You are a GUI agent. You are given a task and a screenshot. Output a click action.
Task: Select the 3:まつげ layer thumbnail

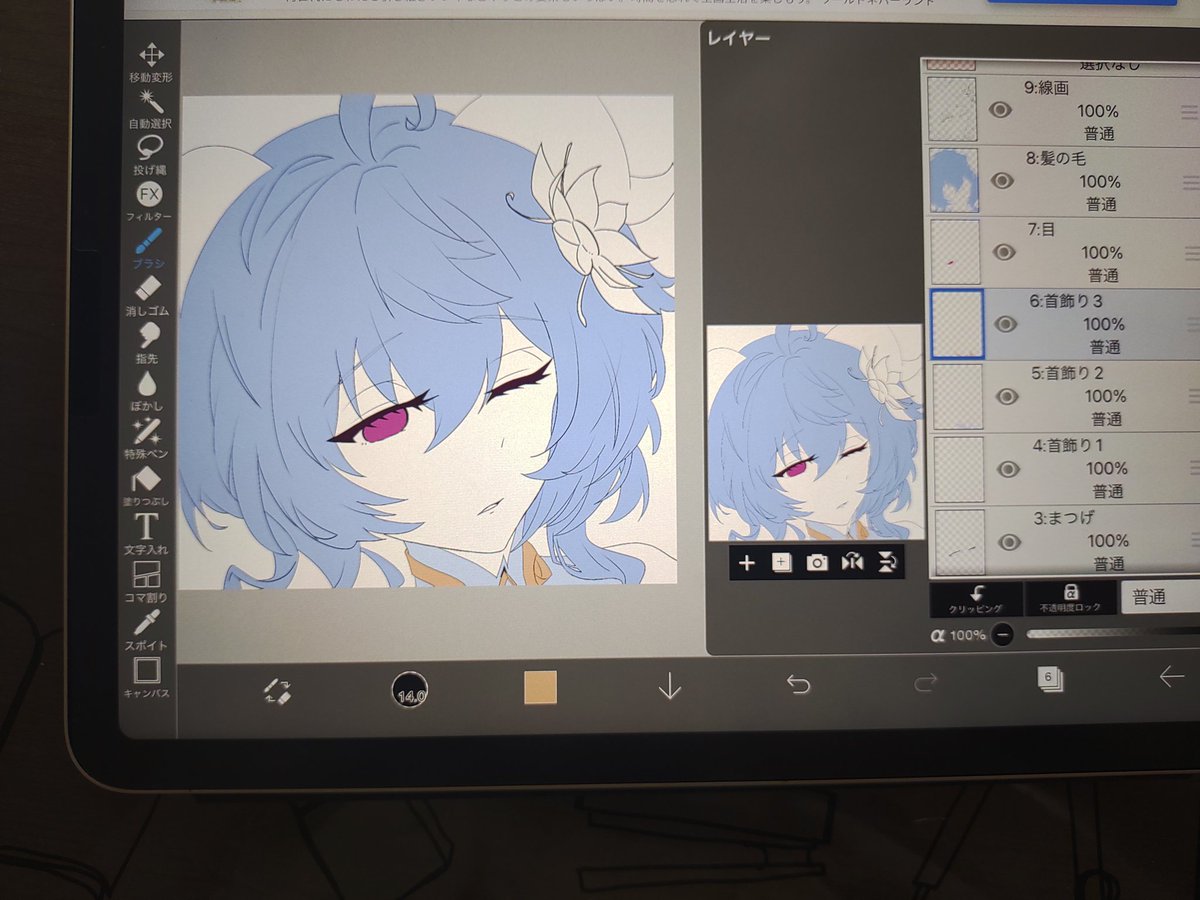tap(962, 542)
